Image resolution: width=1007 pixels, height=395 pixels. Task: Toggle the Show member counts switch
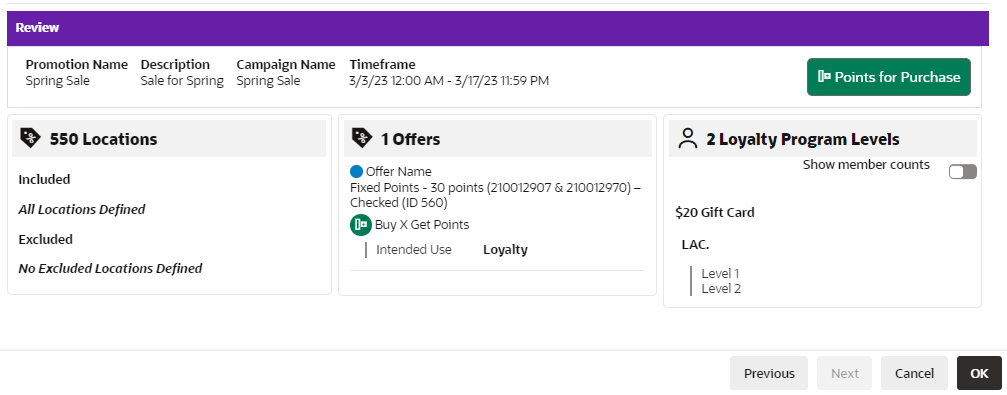(963, 171)
